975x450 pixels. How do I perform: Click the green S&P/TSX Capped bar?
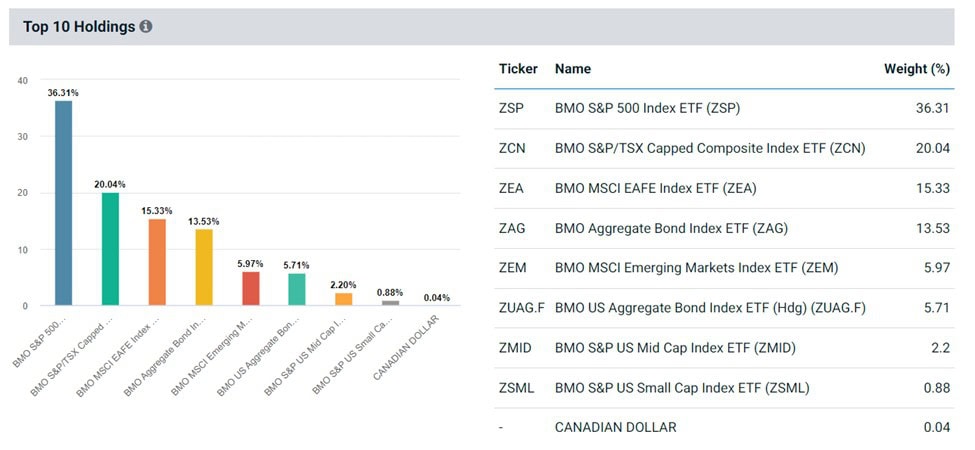tap(110, 248)
